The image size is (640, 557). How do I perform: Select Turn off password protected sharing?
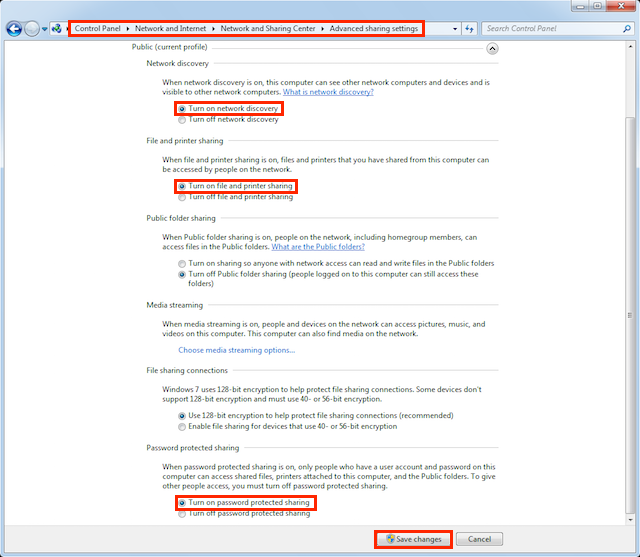[244, 514]
